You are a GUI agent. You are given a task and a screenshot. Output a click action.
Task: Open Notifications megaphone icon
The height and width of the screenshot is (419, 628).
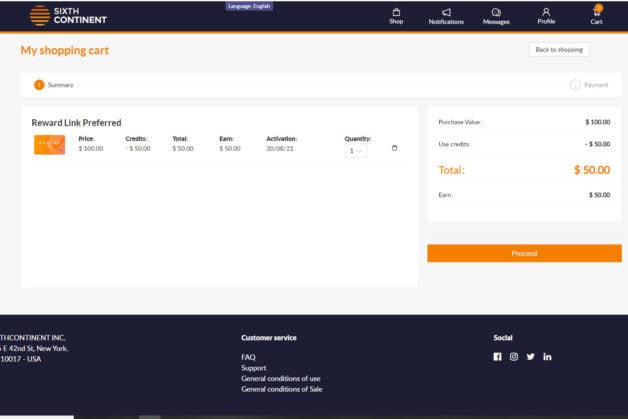coord(446,12)
